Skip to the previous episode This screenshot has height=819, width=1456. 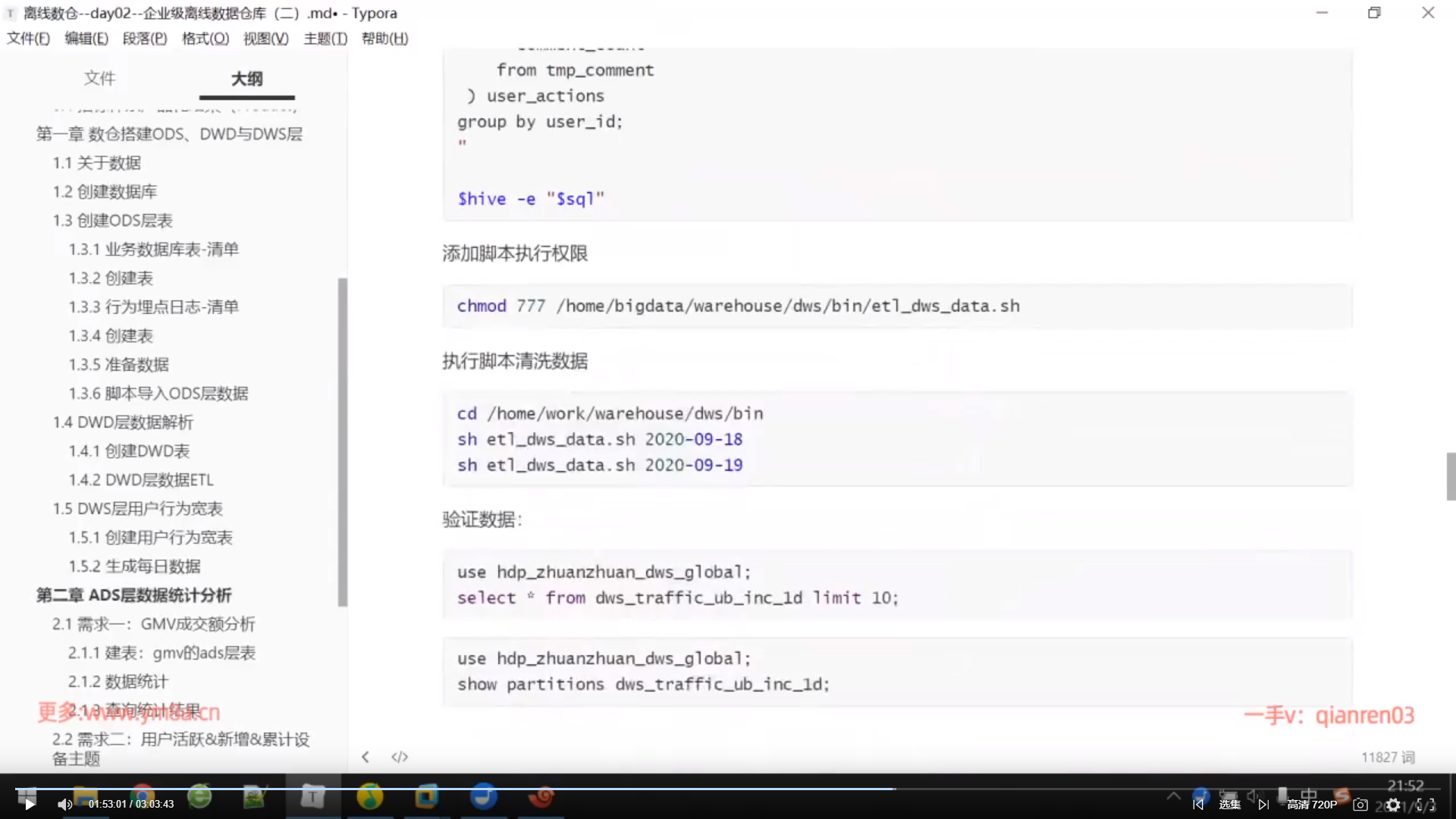[1198, 805]
